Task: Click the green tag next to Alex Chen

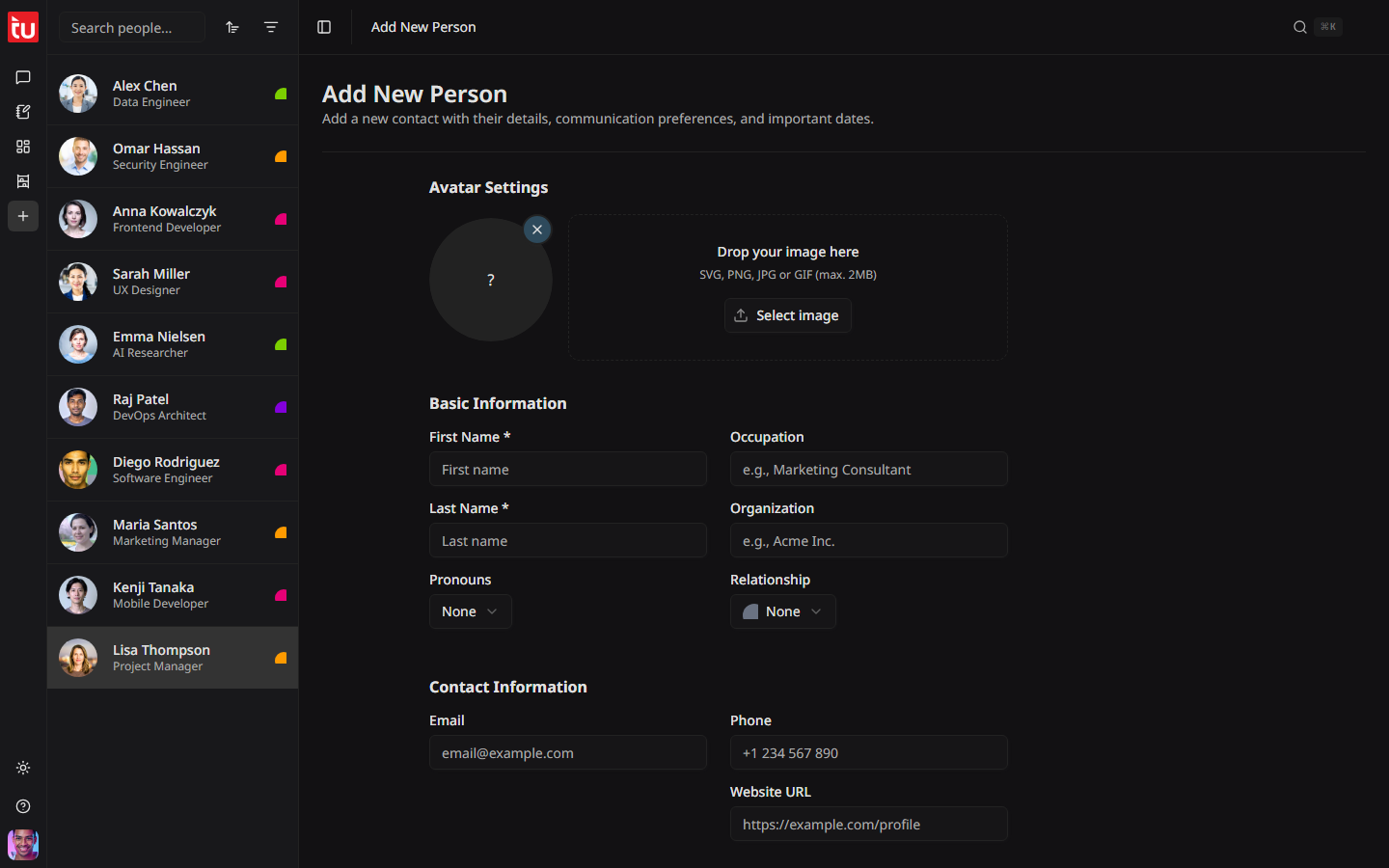Action: [281, 94]
